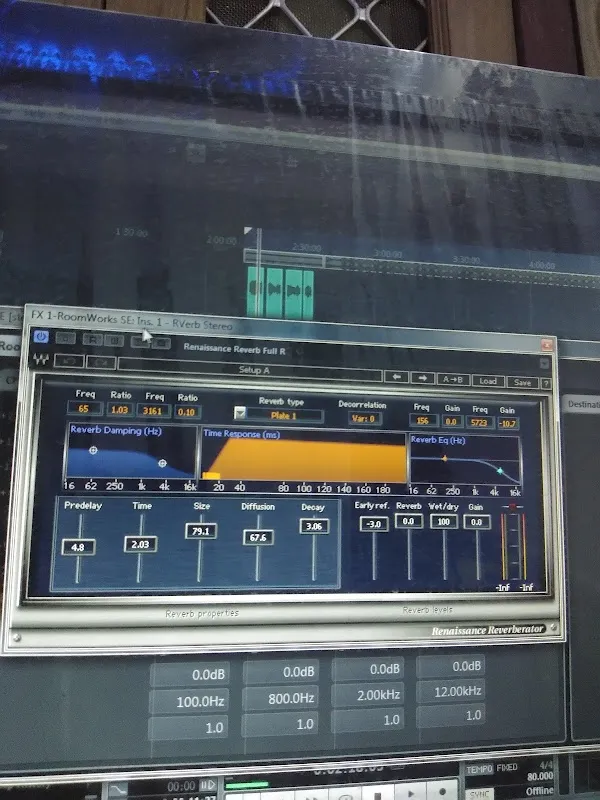Viewport: 600px width, 800px height.
Task: Click the 1.0 Q value below 2.00kHz
Action: tap(367, 719)
